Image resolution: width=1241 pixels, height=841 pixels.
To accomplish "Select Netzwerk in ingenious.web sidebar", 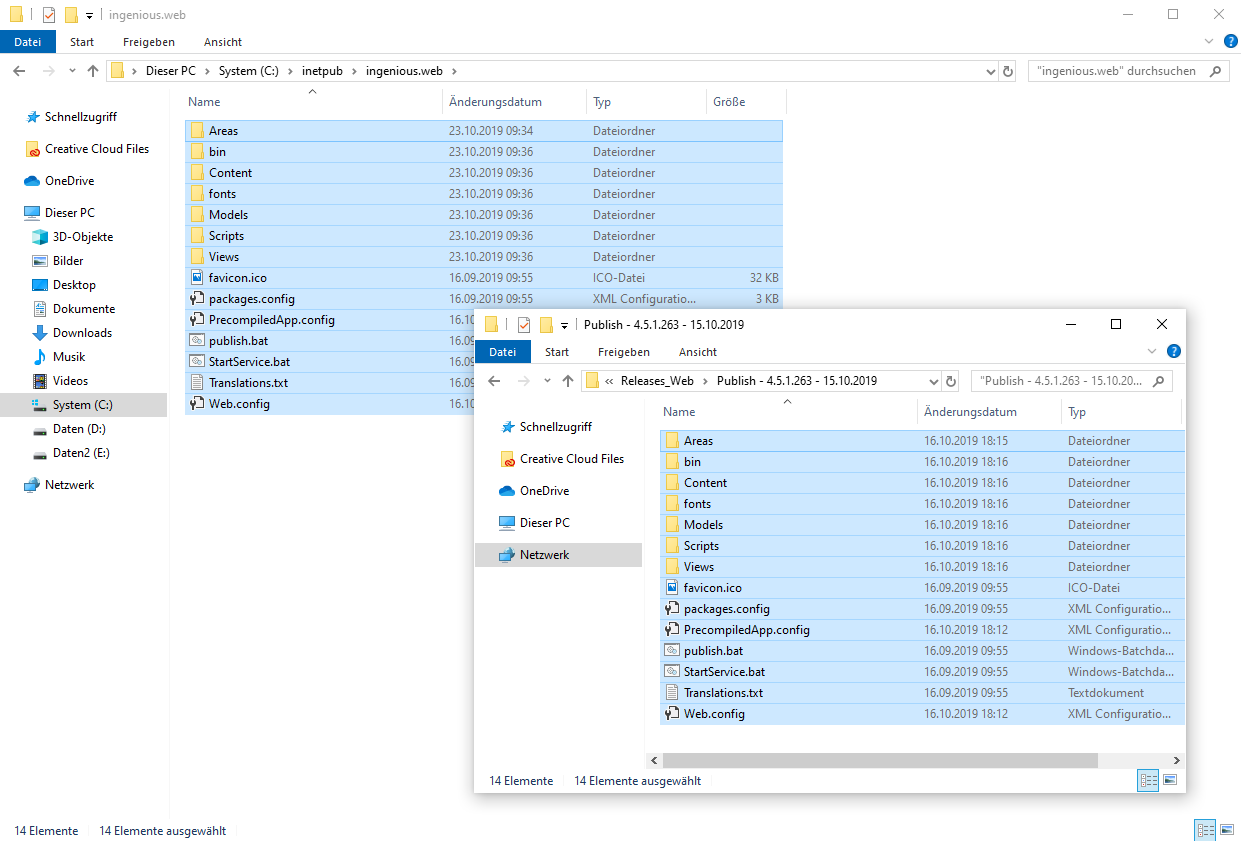I will tap(69, 485).
